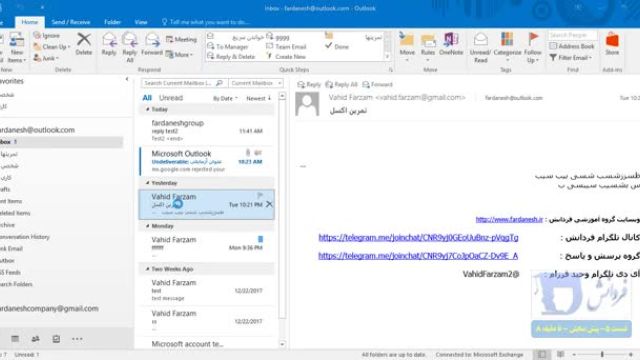Open the Store add-ins
The width and height of the screenshot is (640, 360).
click(612, 44)
